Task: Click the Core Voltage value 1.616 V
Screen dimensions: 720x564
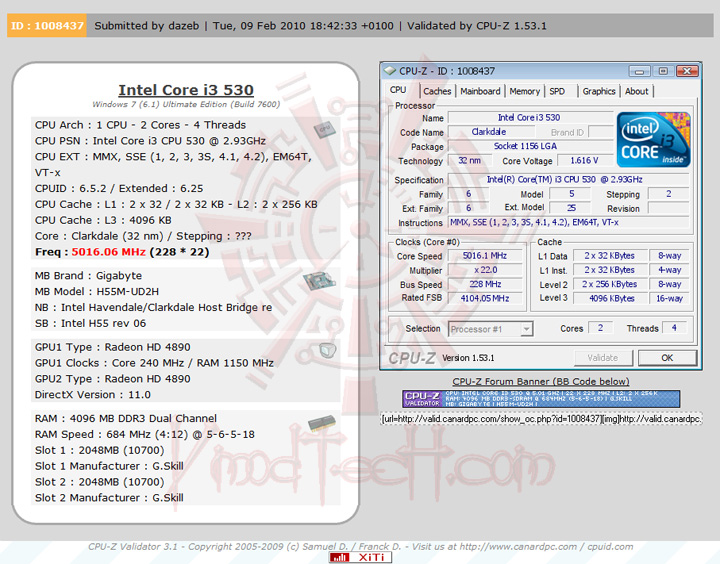Action: pyautogui.click(x=585, y=160)
